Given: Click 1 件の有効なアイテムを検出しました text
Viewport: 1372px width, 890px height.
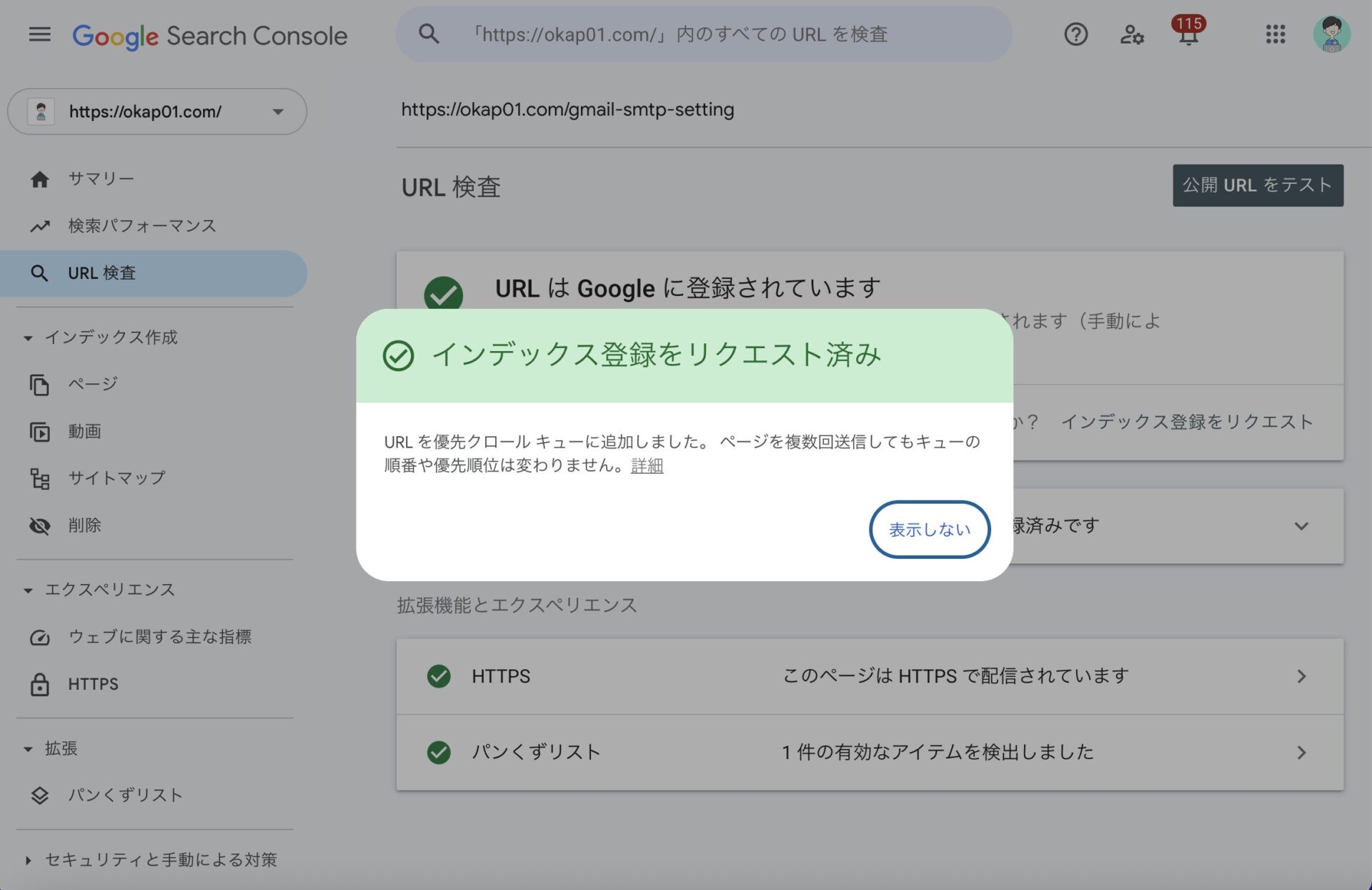Looking at the screenshot, I should click(938, 752).
